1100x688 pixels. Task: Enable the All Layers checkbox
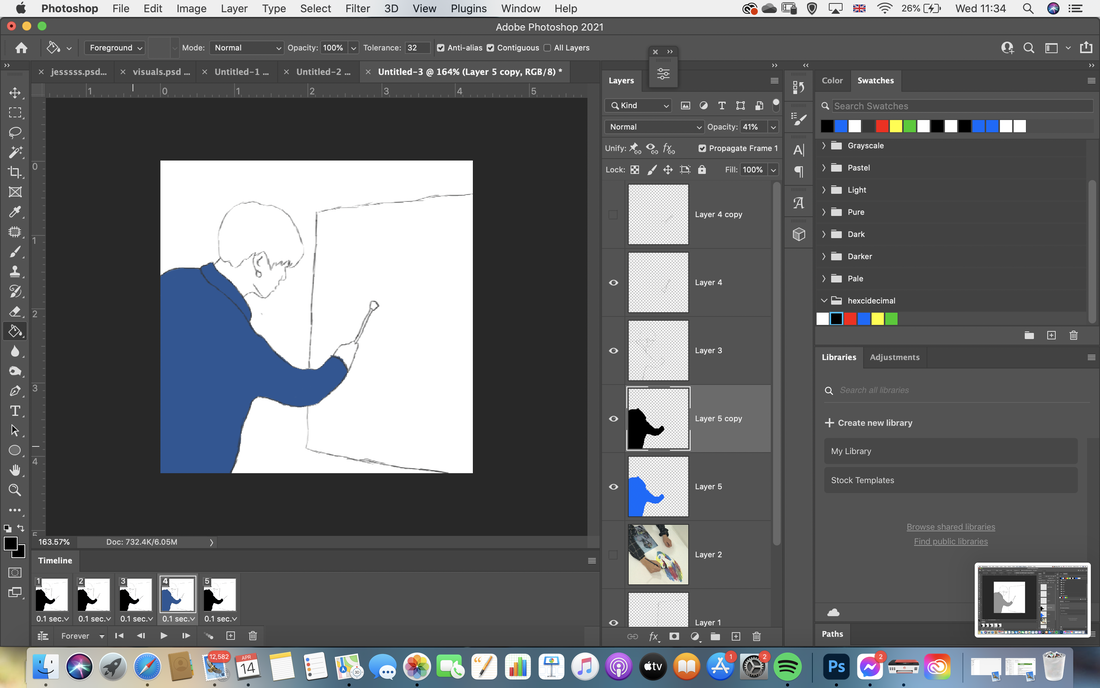coord(547,48)
